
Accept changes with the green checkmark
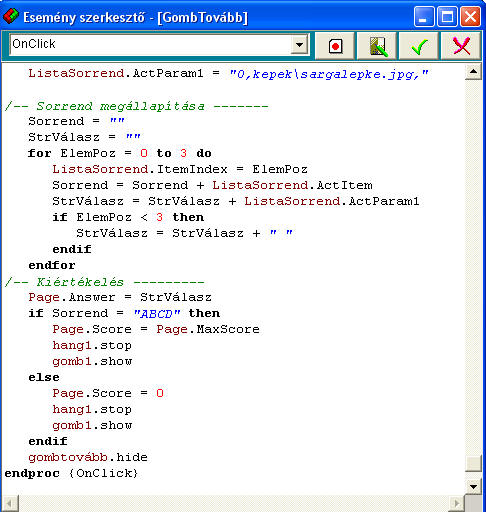tap(419, 46)
